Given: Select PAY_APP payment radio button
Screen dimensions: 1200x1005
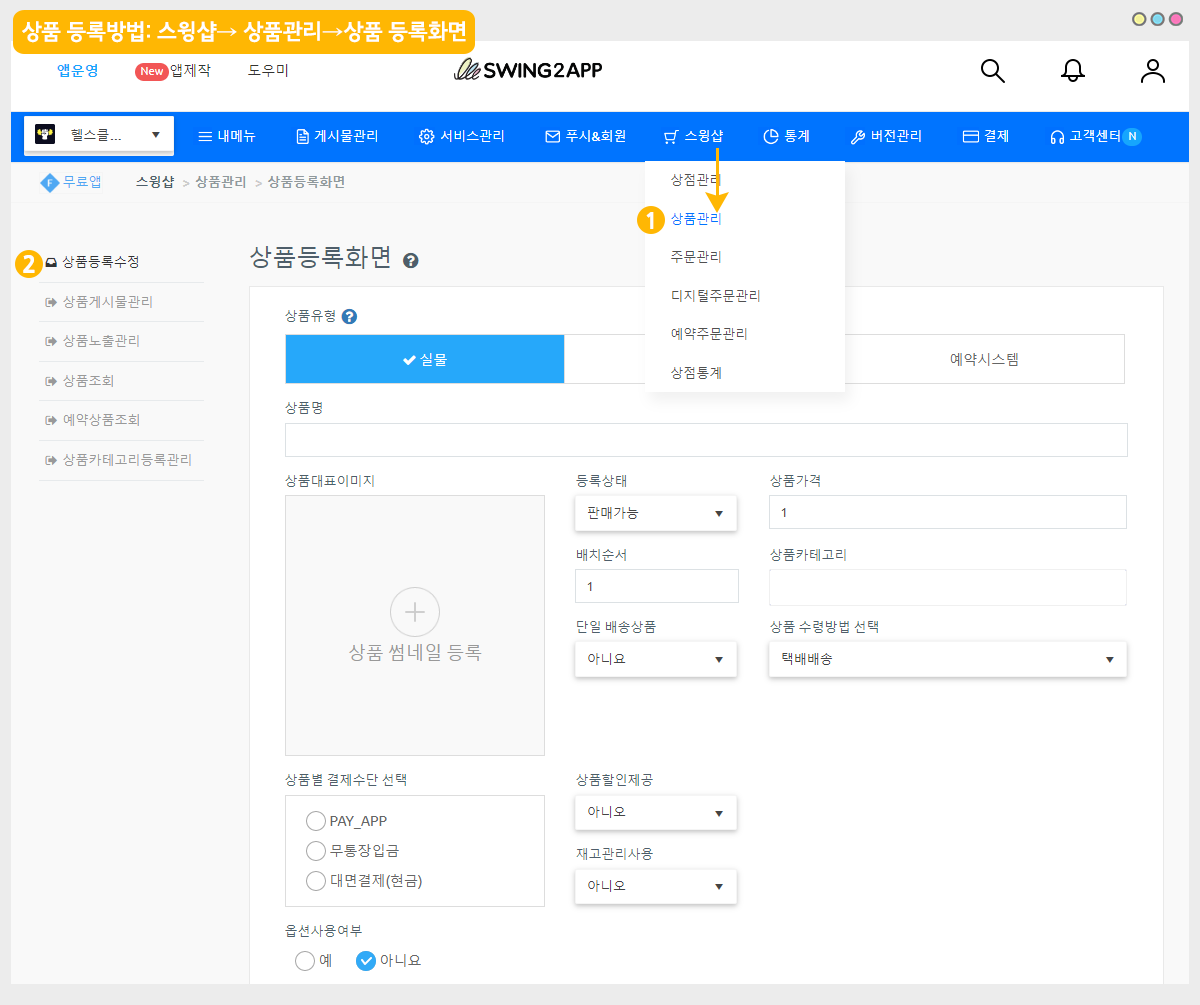Looking at the screenshot, I should [316, 821].
